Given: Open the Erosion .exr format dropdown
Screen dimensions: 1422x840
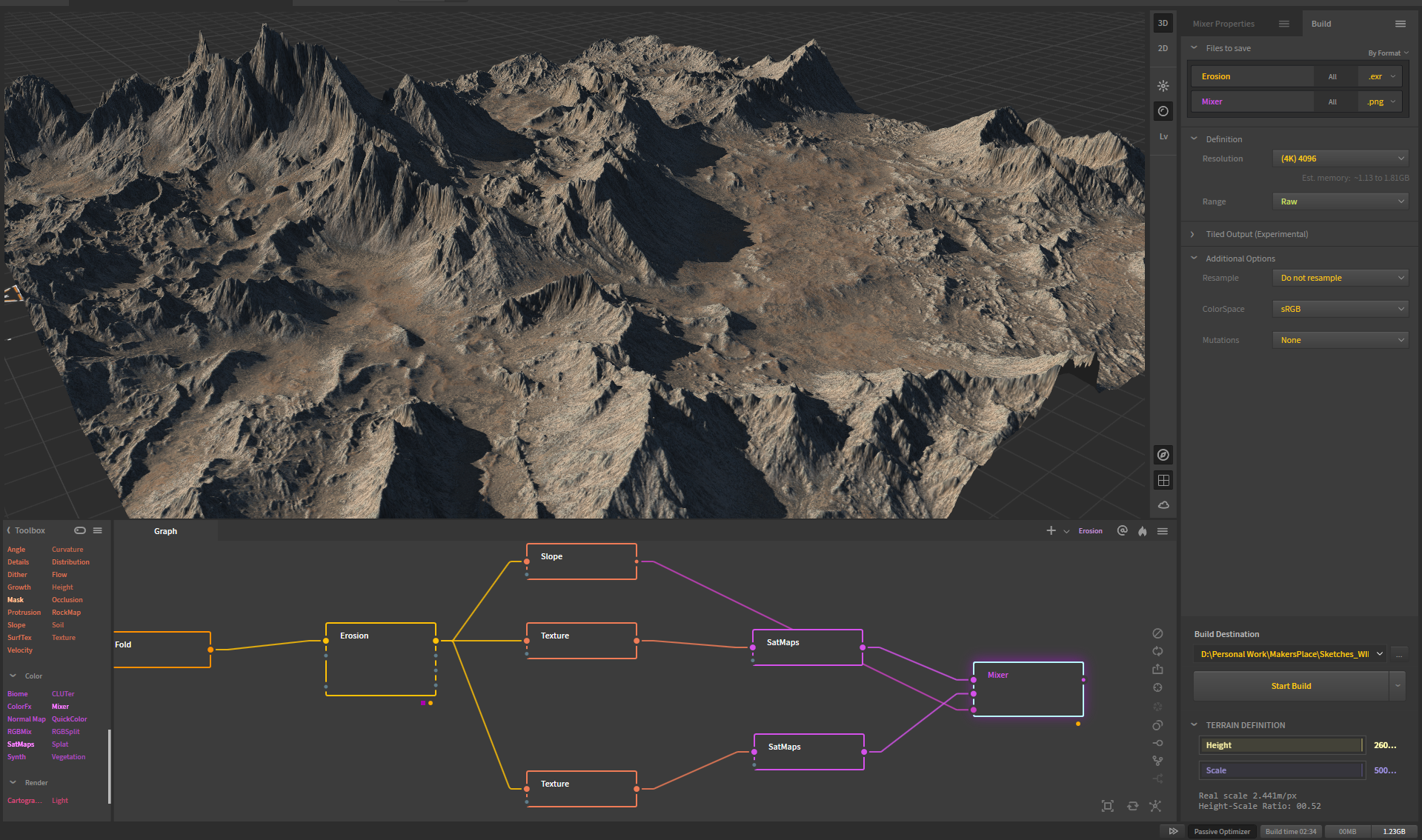Looking at the screenshot, I should [1381, 76].
